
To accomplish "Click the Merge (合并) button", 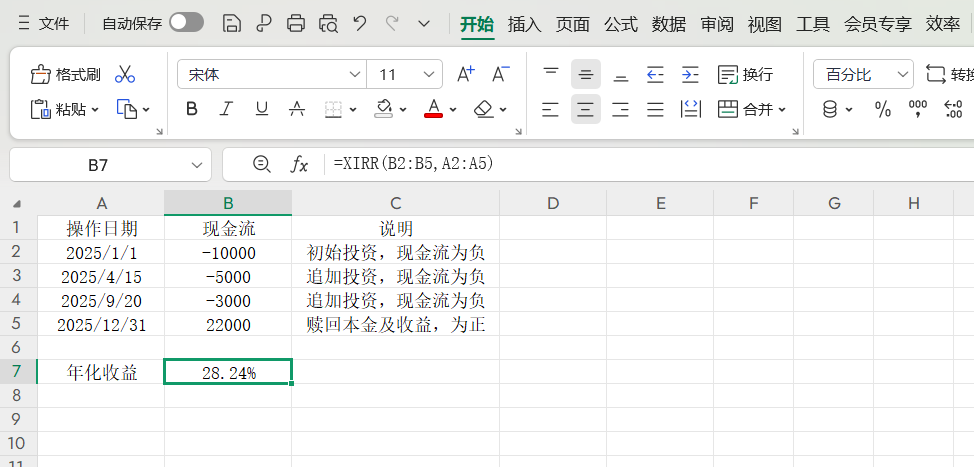I will pyautogui.click(x=752, y=109).
